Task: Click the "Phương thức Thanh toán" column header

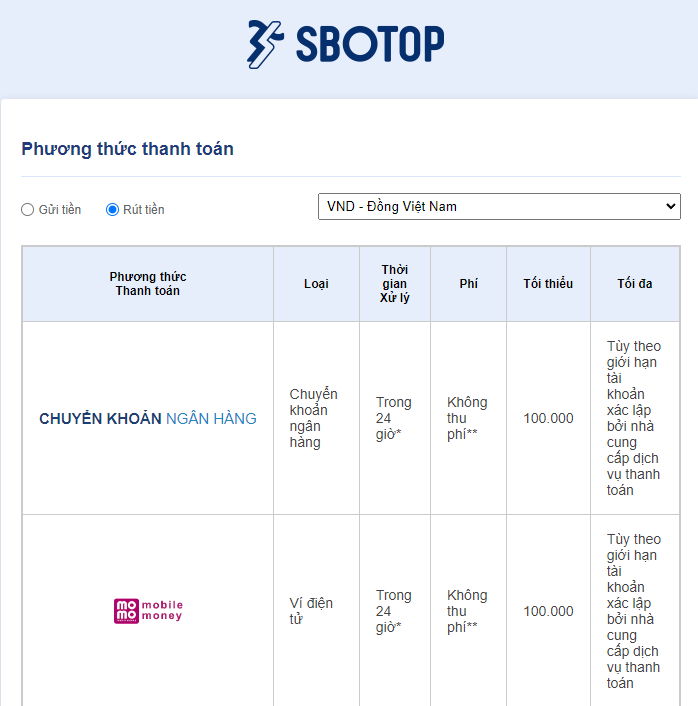Action: coord(148,284)
